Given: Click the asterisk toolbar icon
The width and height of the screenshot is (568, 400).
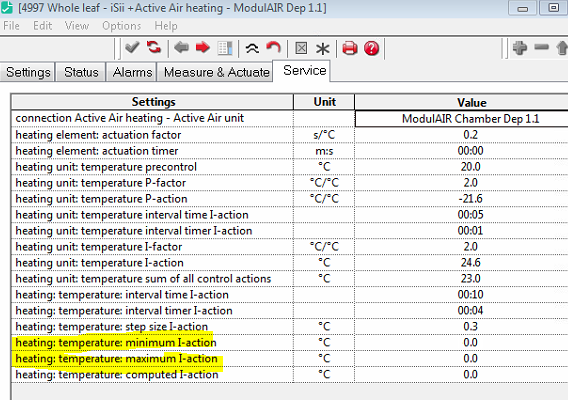Looking at the screenshot, I should click(322, 48).
